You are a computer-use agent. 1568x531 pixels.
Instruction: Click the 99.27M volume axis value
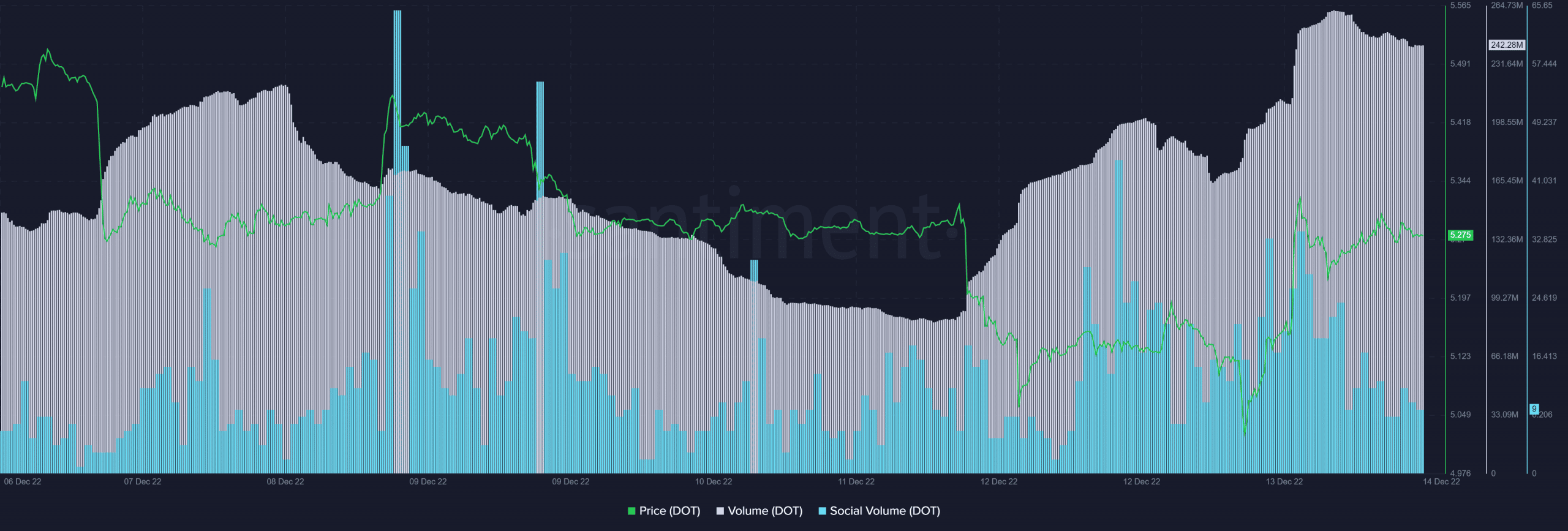pyautogui.click(x=1505, y=298)
